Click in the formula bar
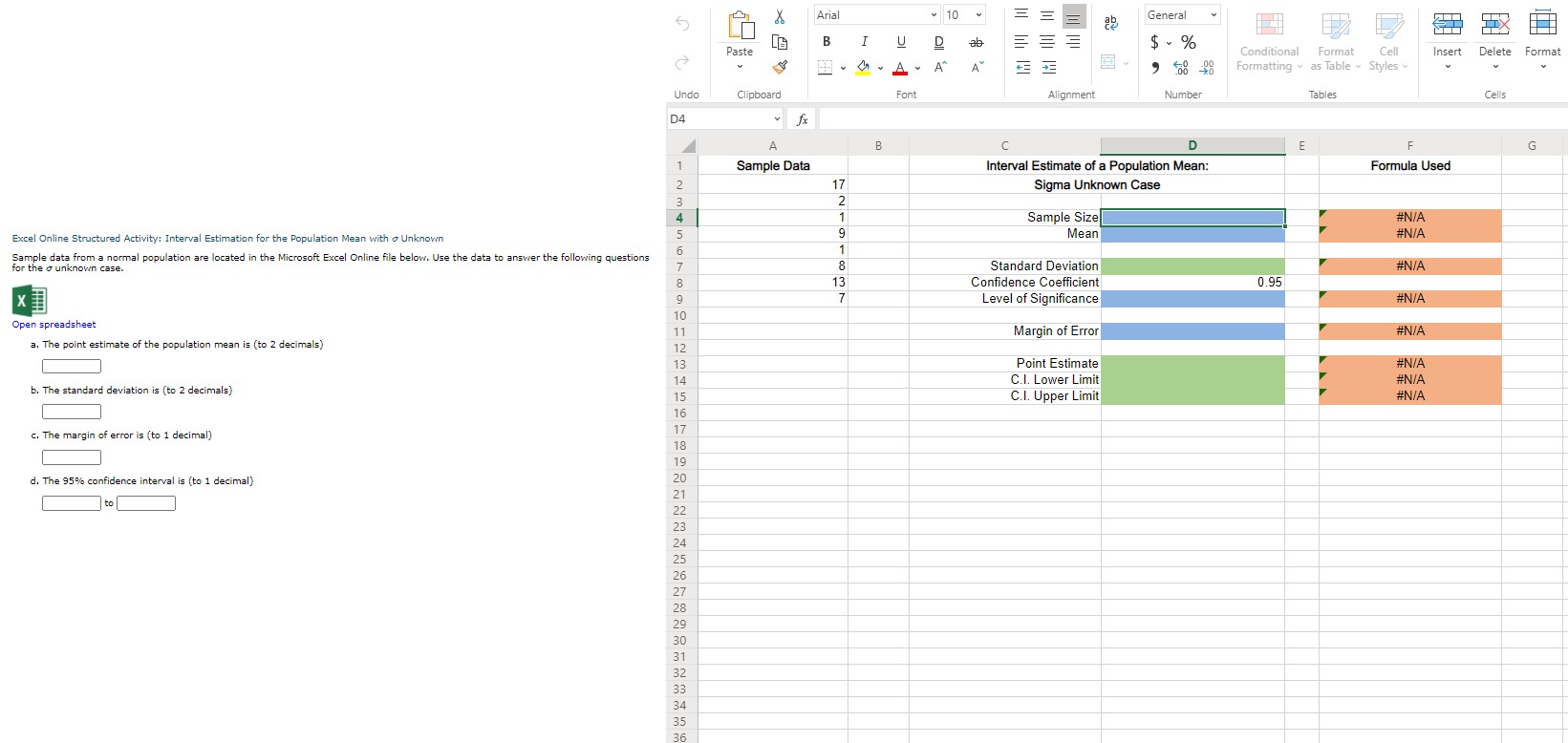Screen dimensions: 1568x743 pyautogui.click(x=1192, y=119)
